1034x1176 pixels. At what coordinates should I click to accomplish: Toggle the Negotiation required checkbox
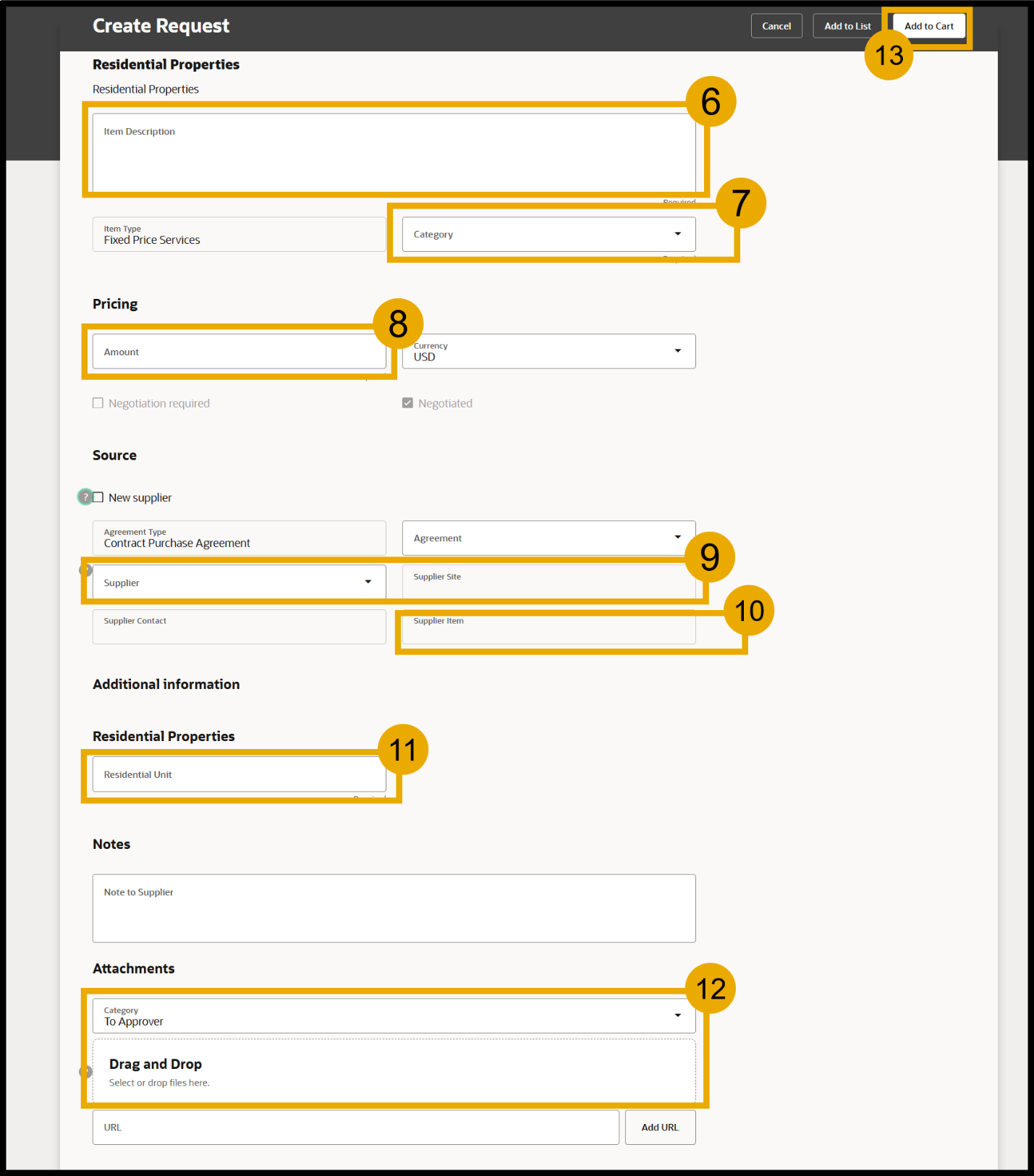tap(98, 403)
